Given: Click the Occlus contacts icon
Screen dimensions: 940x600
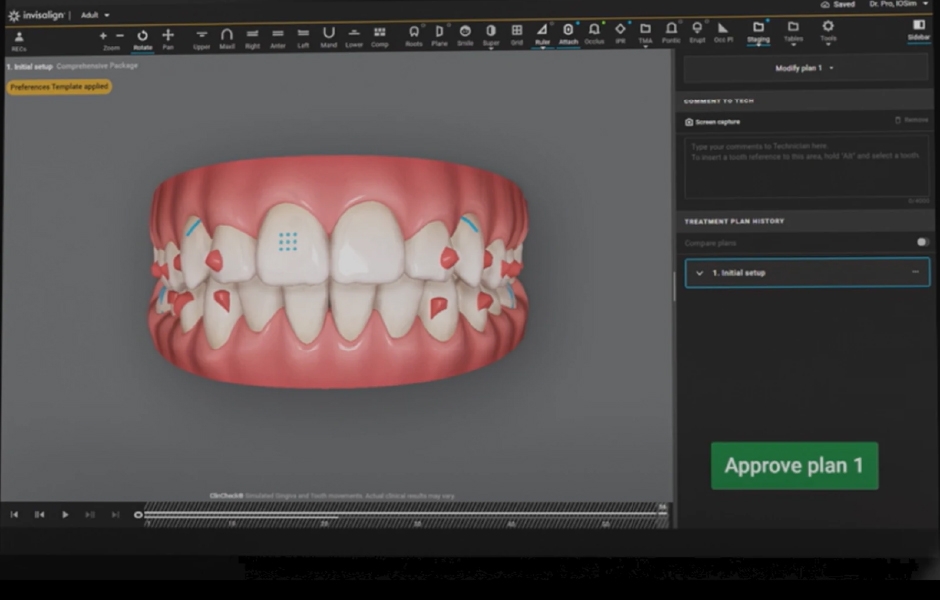Looking at the screenshot, I should pyautogui.click(x=594, y=32).
